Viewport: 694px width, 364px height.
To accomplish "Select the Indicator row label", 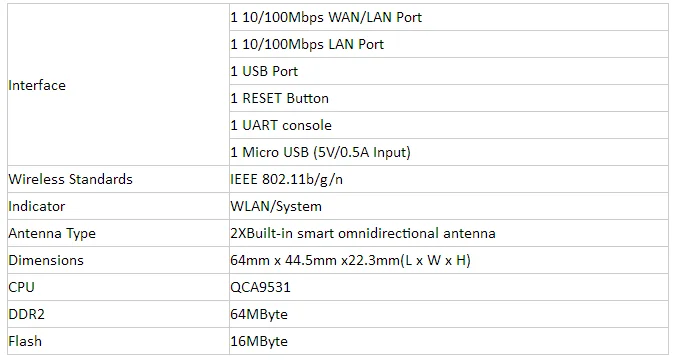I will 37,206.
